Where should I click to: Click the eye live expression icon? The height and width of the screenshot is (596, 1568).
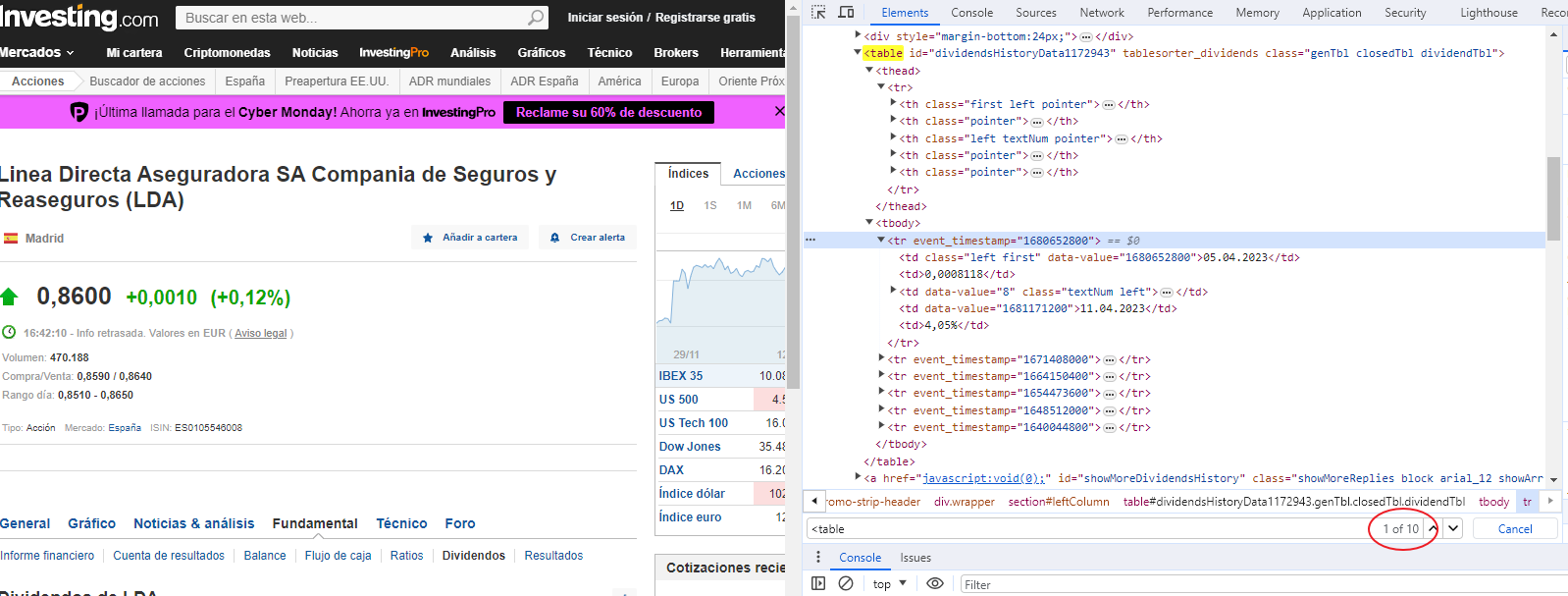pyautogui.click(x=935, y=583)
